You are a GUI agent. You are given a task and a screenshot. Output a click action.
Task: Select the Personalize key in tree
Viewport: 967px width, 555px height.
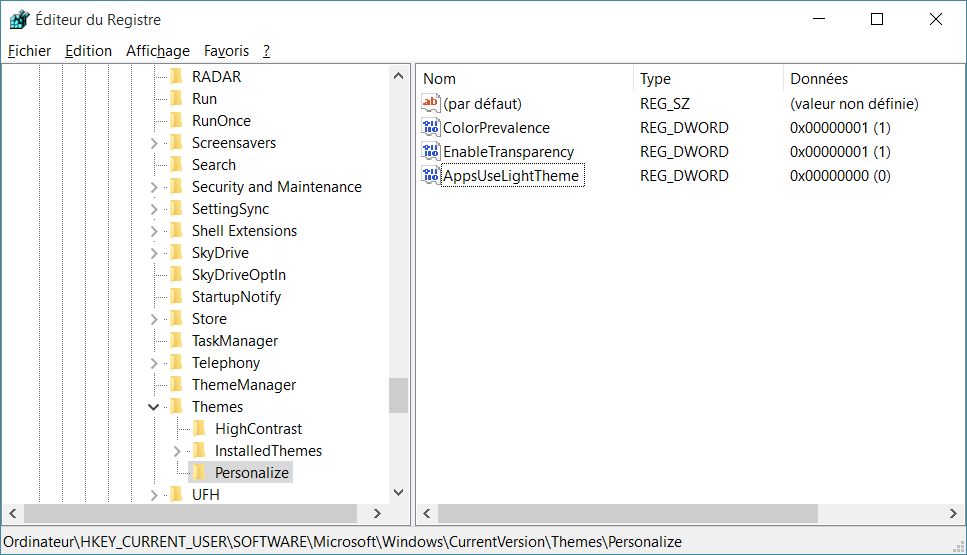(x=252, y=472)
